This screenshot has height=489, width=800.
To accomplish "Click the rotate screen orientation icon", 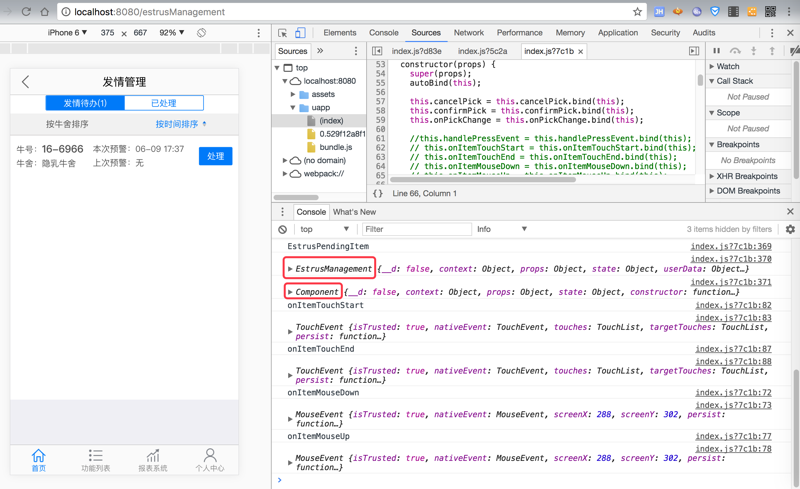I will click(202, 33).
